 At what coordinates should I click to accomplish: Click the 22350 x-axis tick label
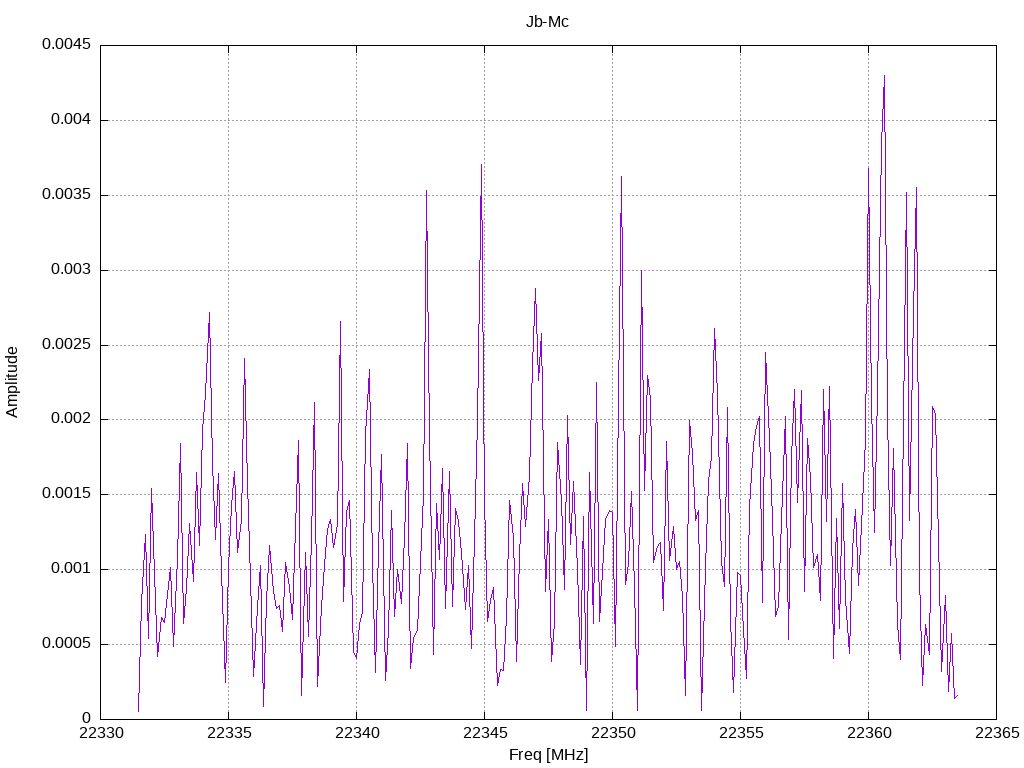click(x=613, y=733)
